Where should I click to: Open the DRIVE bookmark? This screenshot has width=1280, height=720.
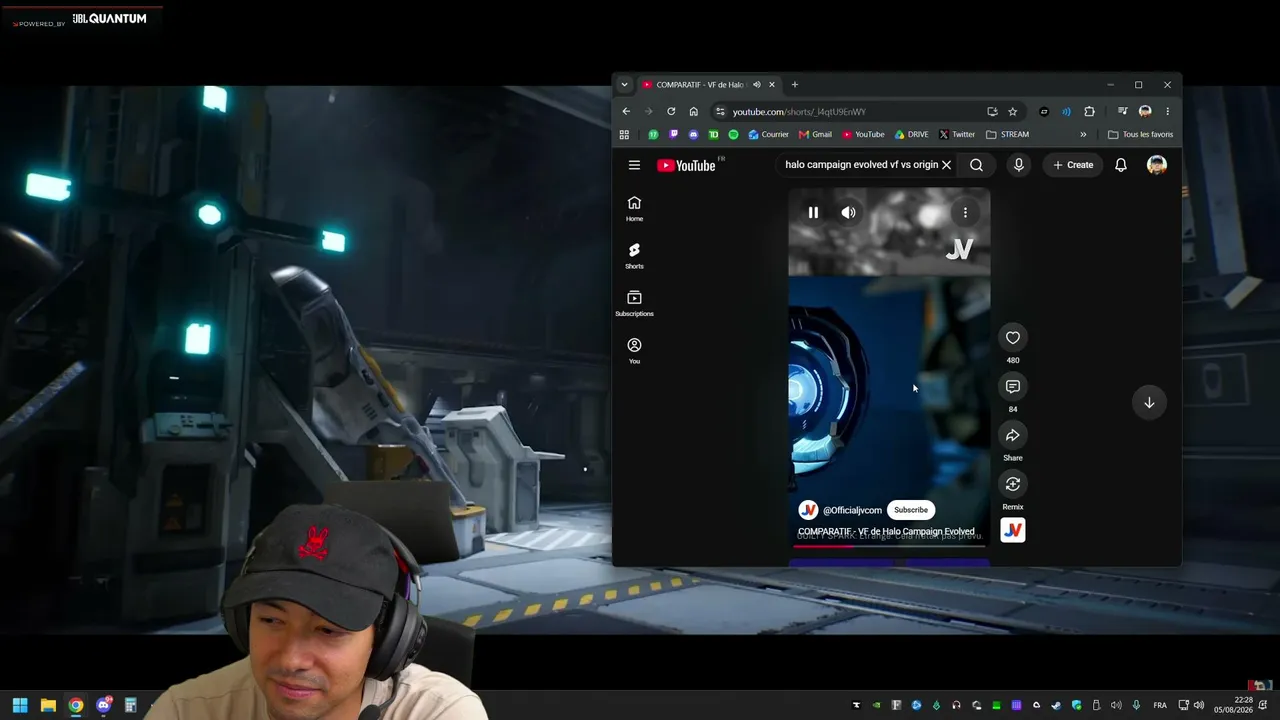pos(912,135)
